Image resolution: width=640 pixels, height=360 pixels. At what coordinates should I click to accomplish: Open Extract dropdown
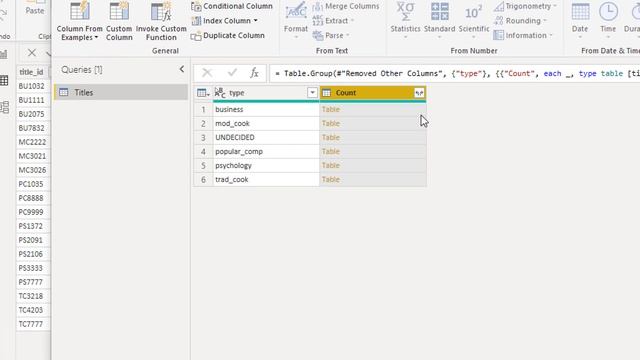tap(333, 21)
